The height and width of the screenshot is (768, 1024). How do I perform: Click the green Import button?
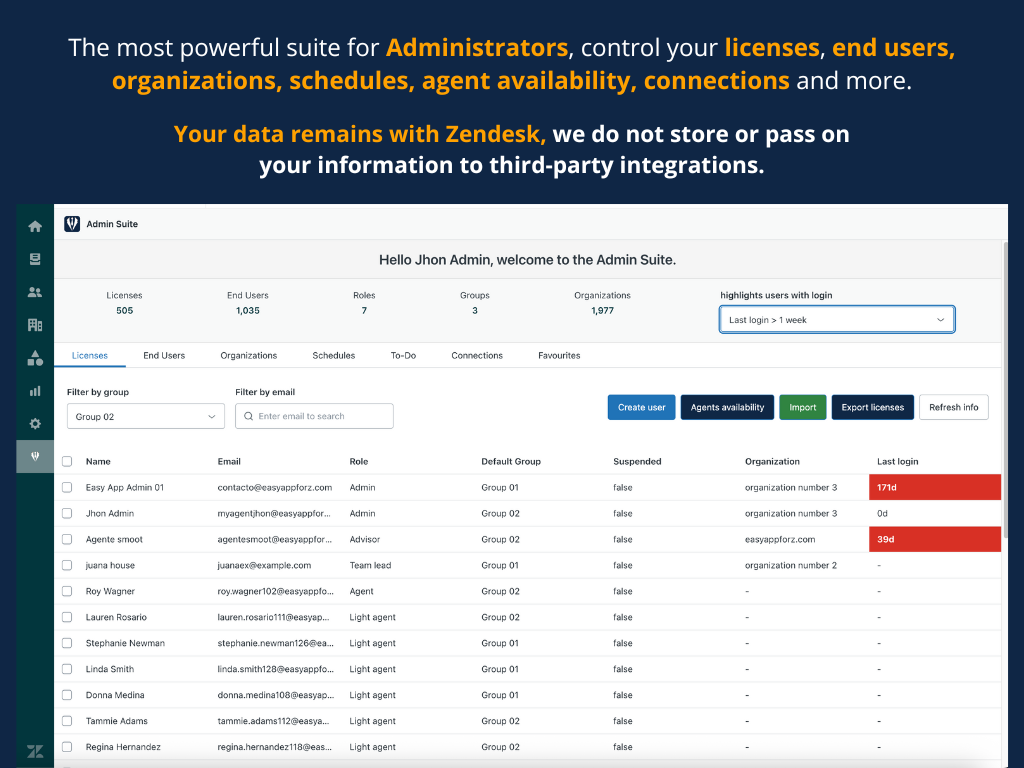(802, 407)
